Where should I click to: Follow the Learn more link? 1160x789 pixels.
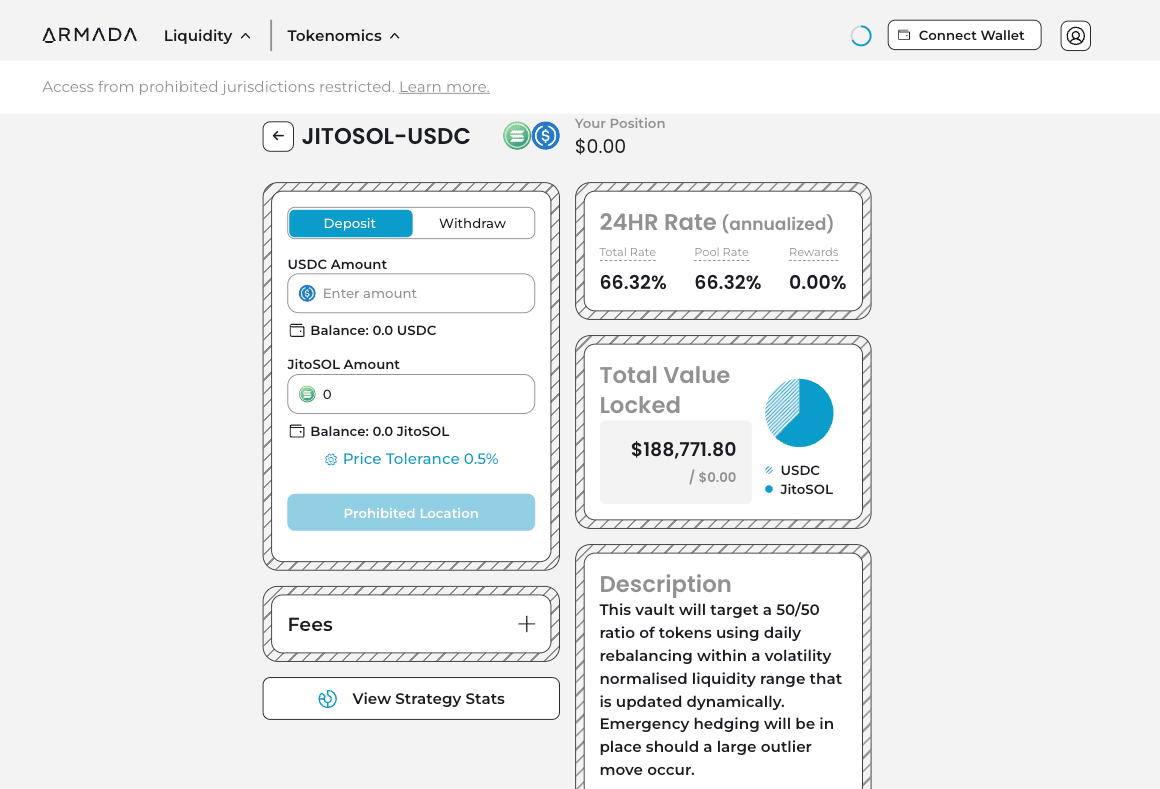[x=444, y=87]
